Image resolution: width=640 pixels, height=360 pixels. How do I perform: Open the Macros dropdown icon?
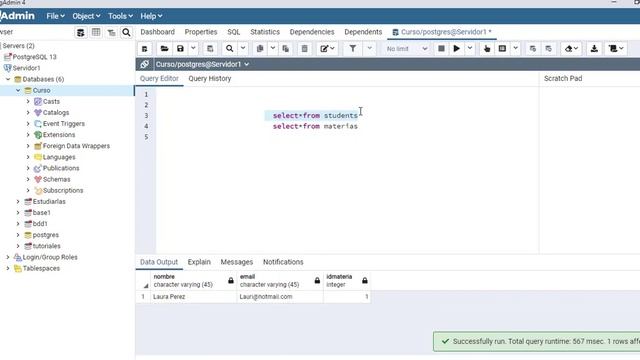(616, 49)
